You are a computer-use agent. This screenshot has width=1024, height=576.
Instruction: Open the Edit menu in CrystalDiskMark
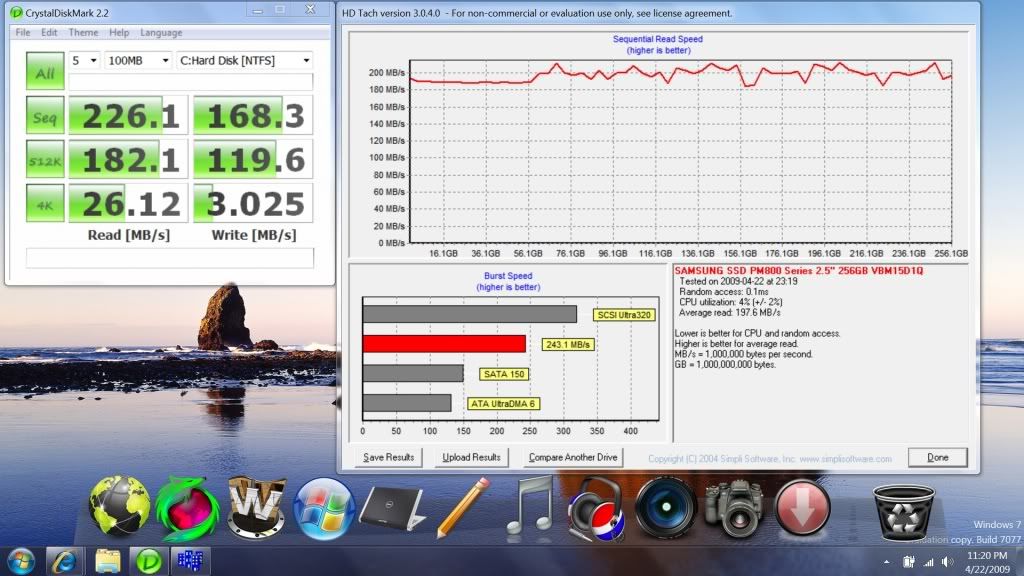pos(49,33)
